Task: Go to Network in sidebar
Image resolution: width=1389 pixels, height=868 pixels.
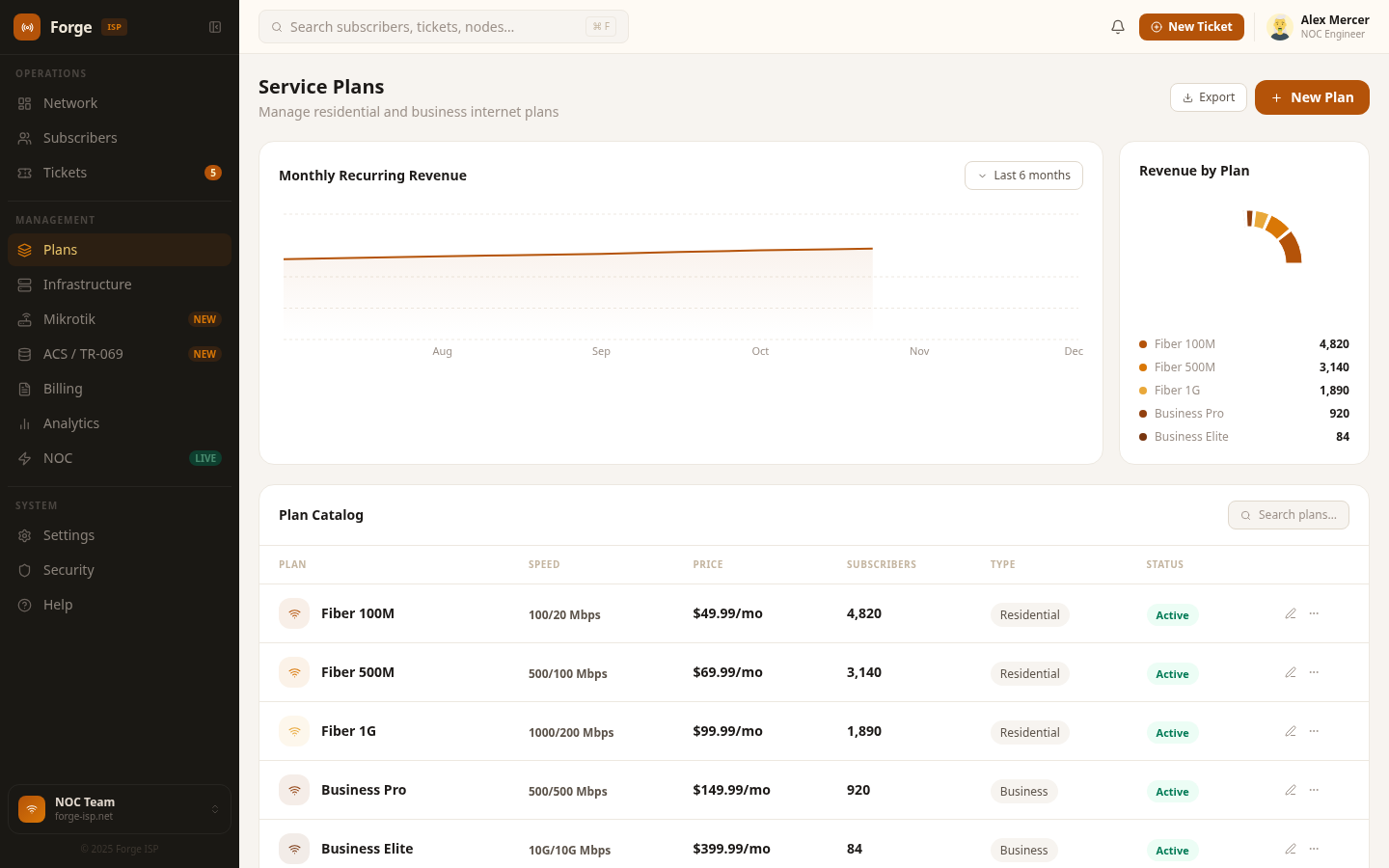Action: point(120,103)
